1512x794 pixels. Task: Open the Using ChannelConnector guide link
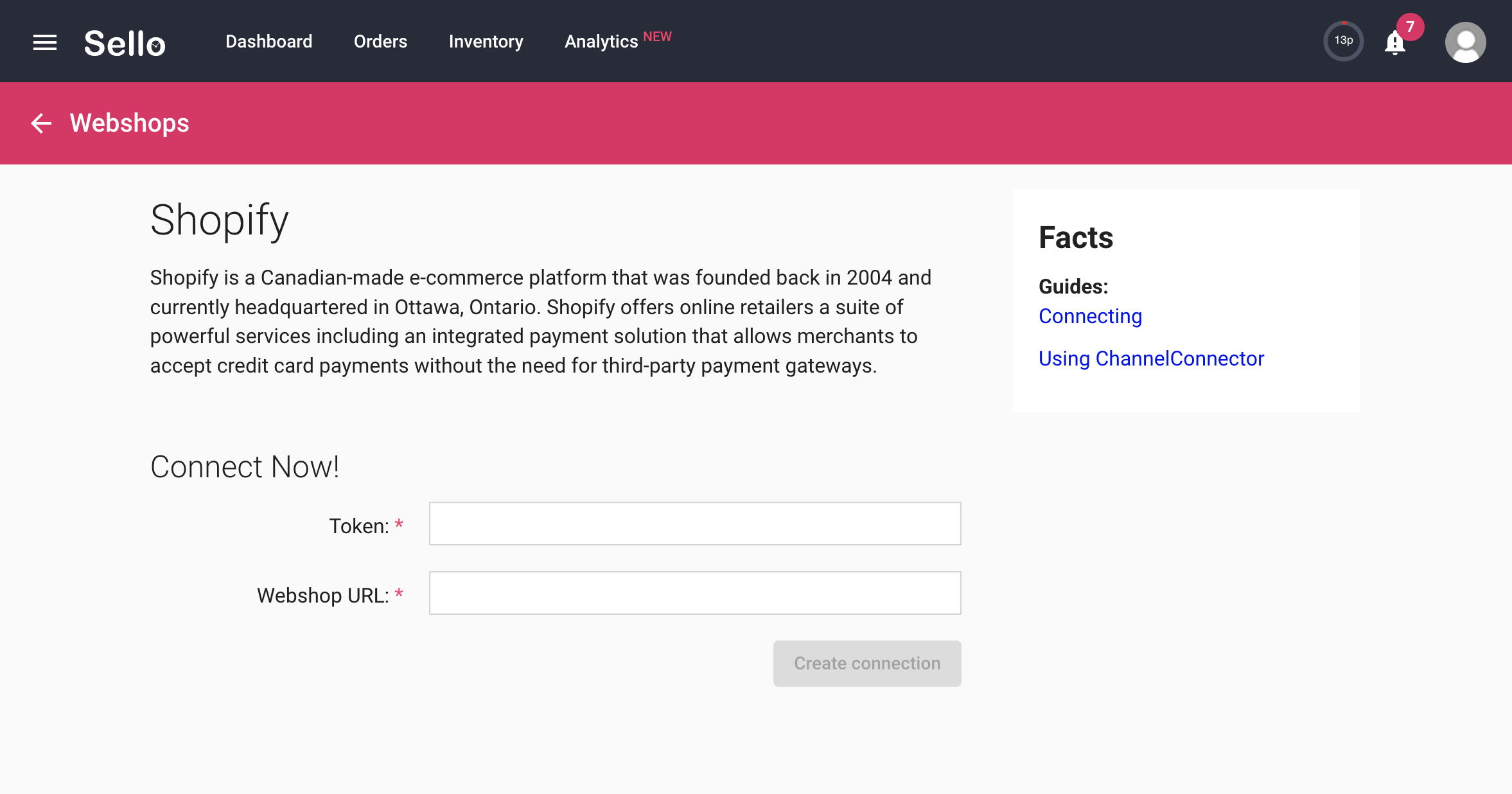pyautogui.click(x=1151, y=358)
